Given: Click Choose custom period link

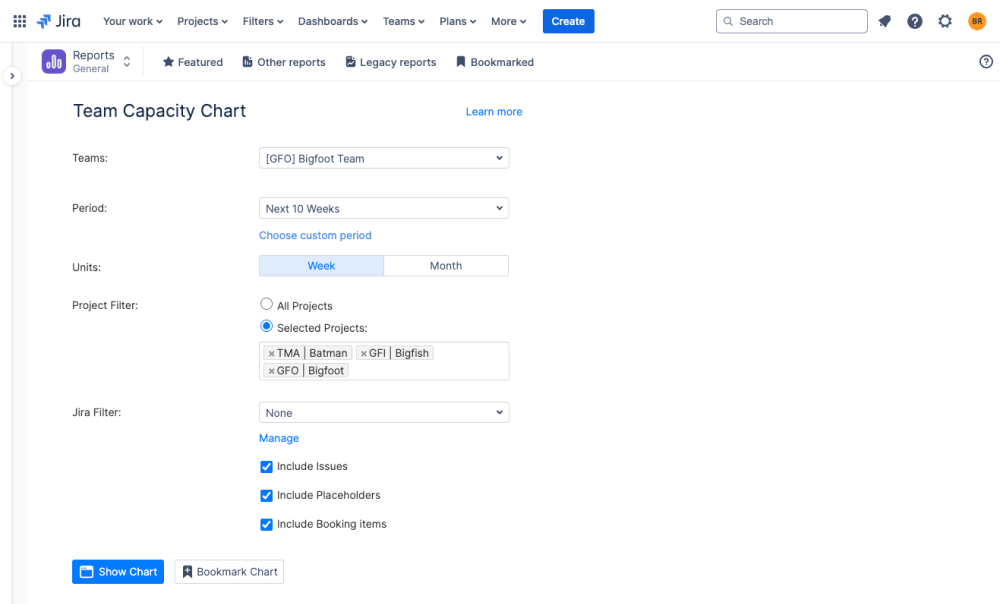Looking at the screenshot, I should point(315,235).
